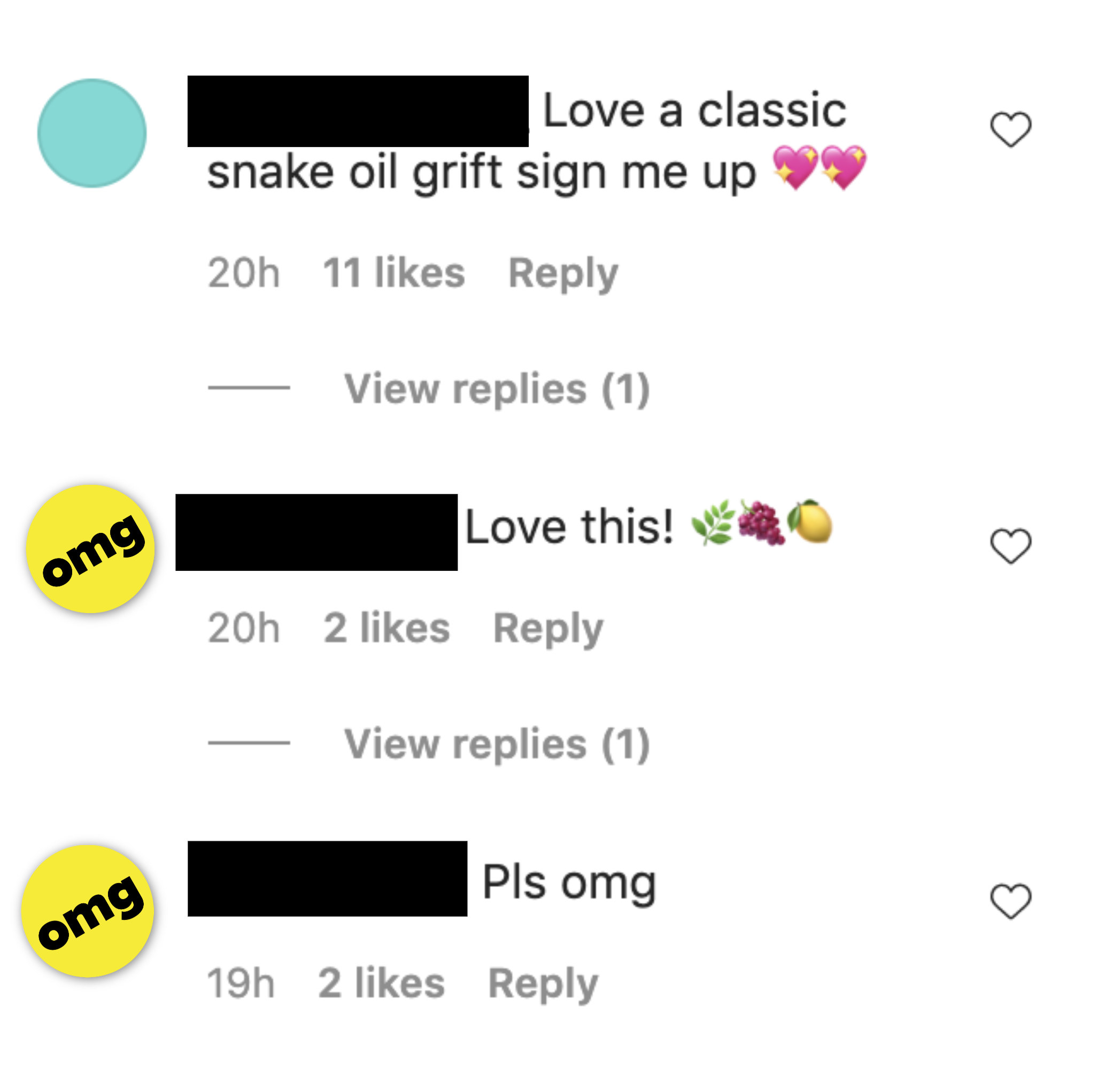
Task: Expand replies under "Love this!" comment
Action: click(497, 744)
